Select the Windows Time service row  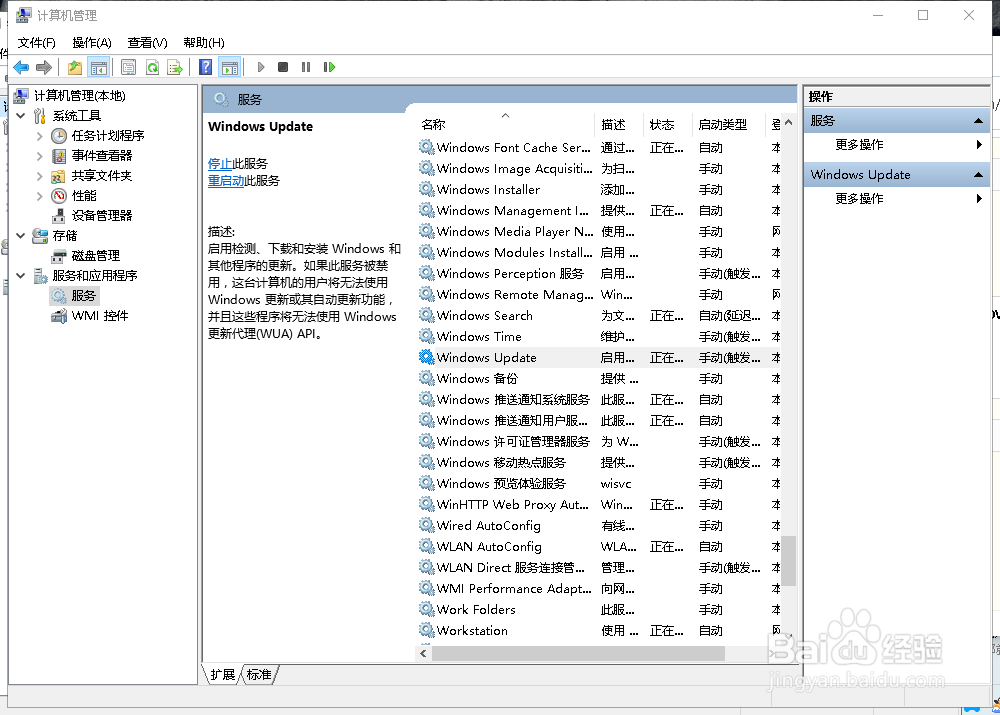[x=599, y=337]
